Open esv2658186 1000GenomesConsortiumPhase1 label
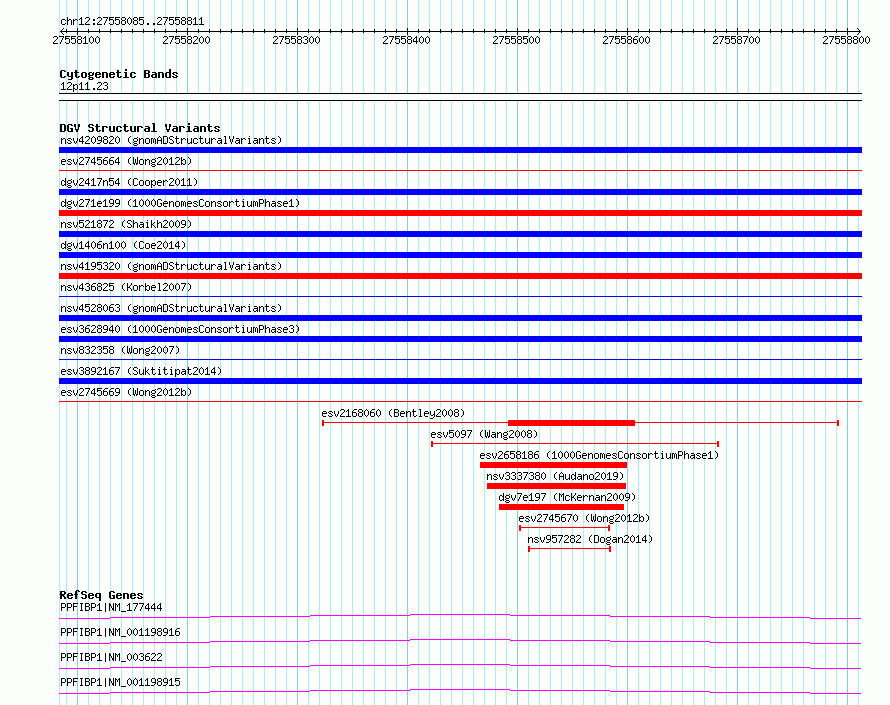This screenshot has width=890, height=705. coord(599,455)
